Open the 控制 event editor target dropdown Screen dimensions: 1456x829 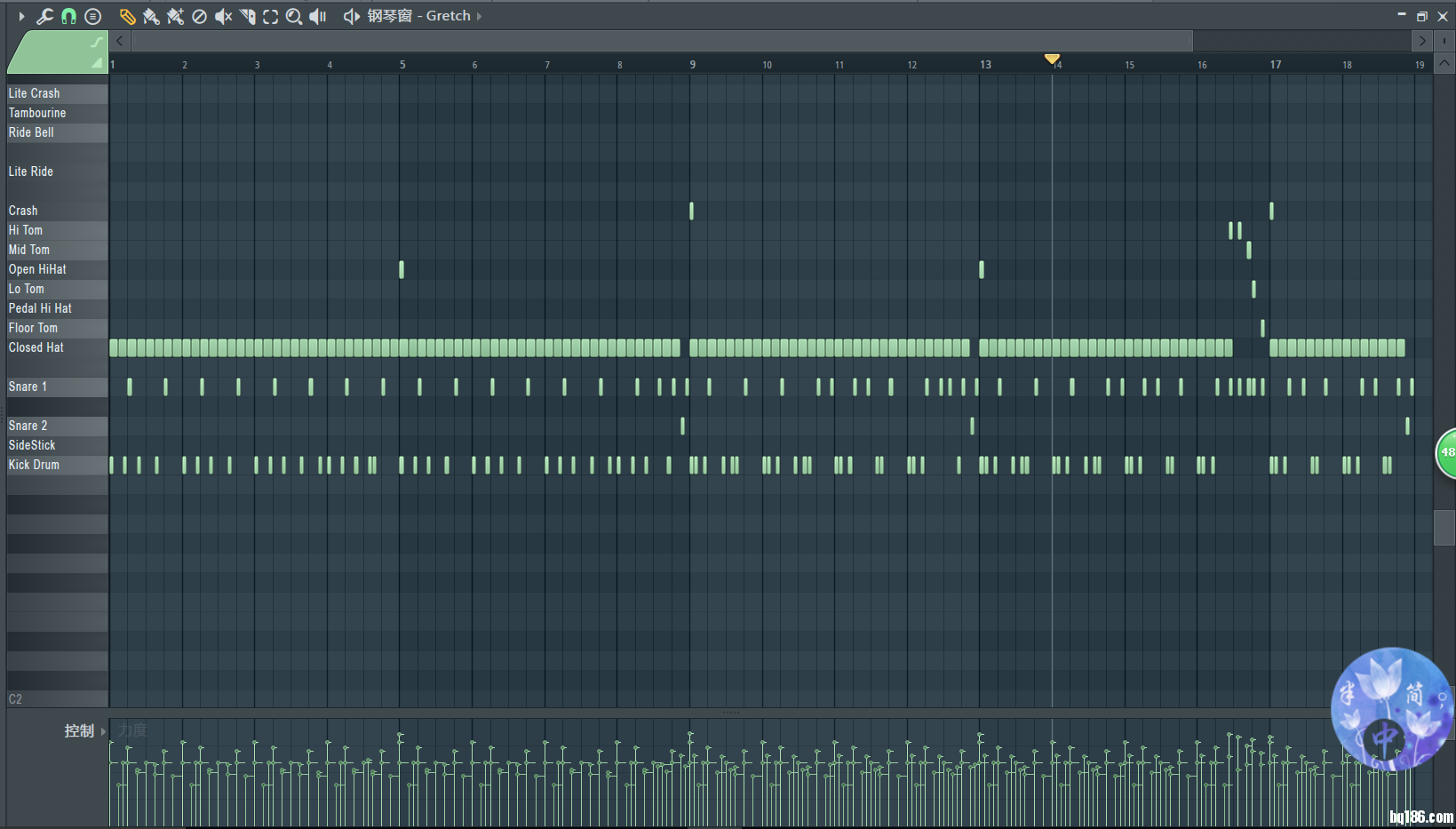pyautogui.click(x=84, y=730)
